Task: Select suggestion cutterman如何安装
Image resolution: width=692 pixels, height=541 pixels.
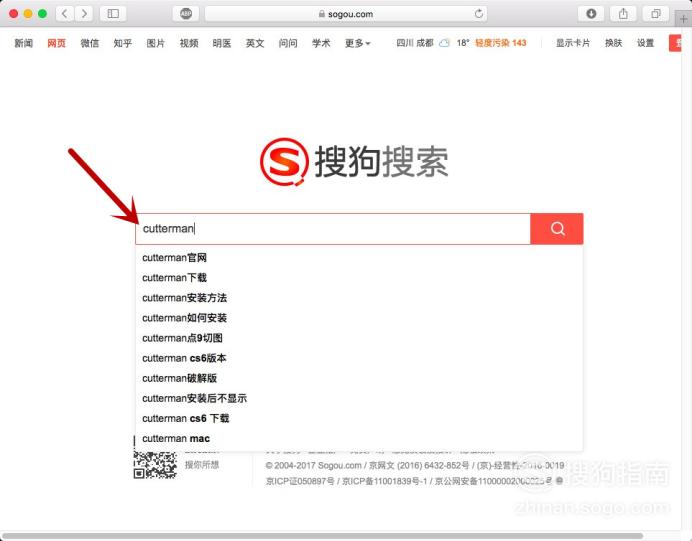Action: 359,318
